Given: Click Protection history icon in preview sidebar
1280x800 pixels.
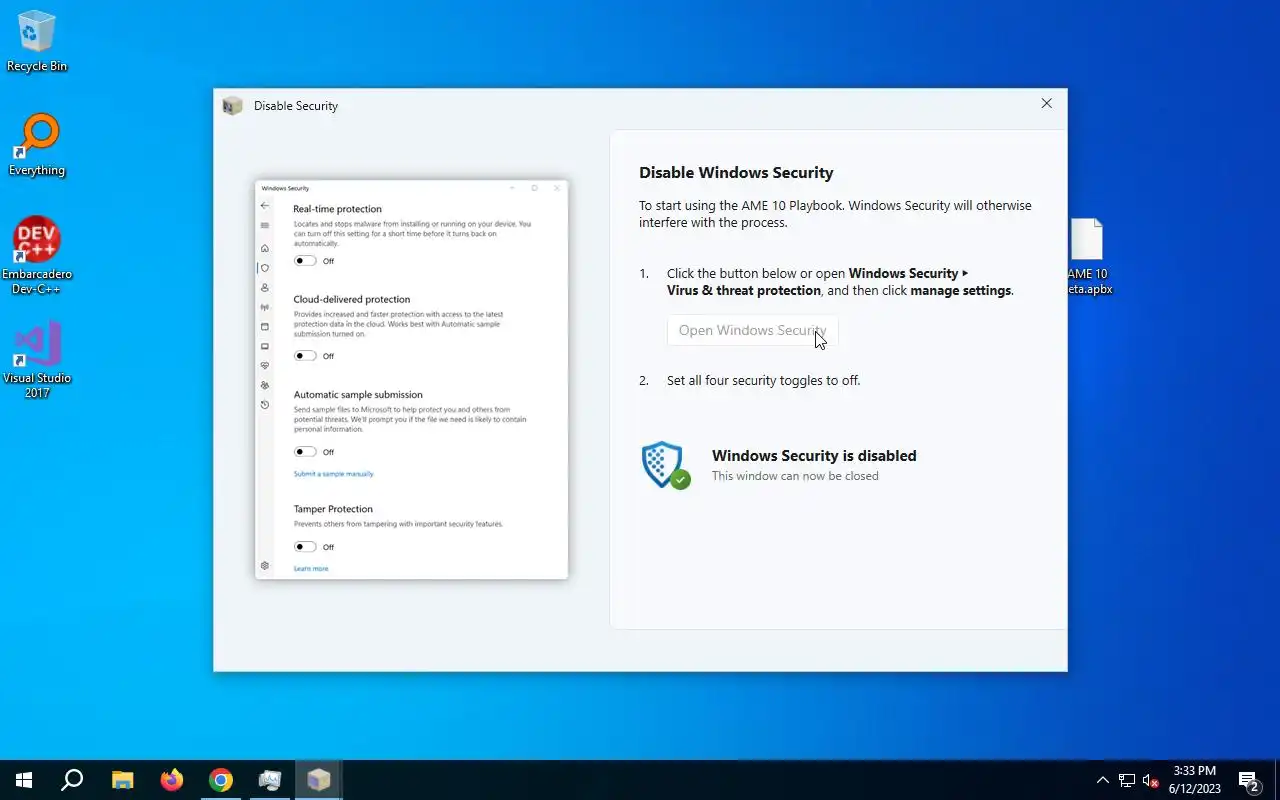Looking at the screenshot, I should pos(265,405).
